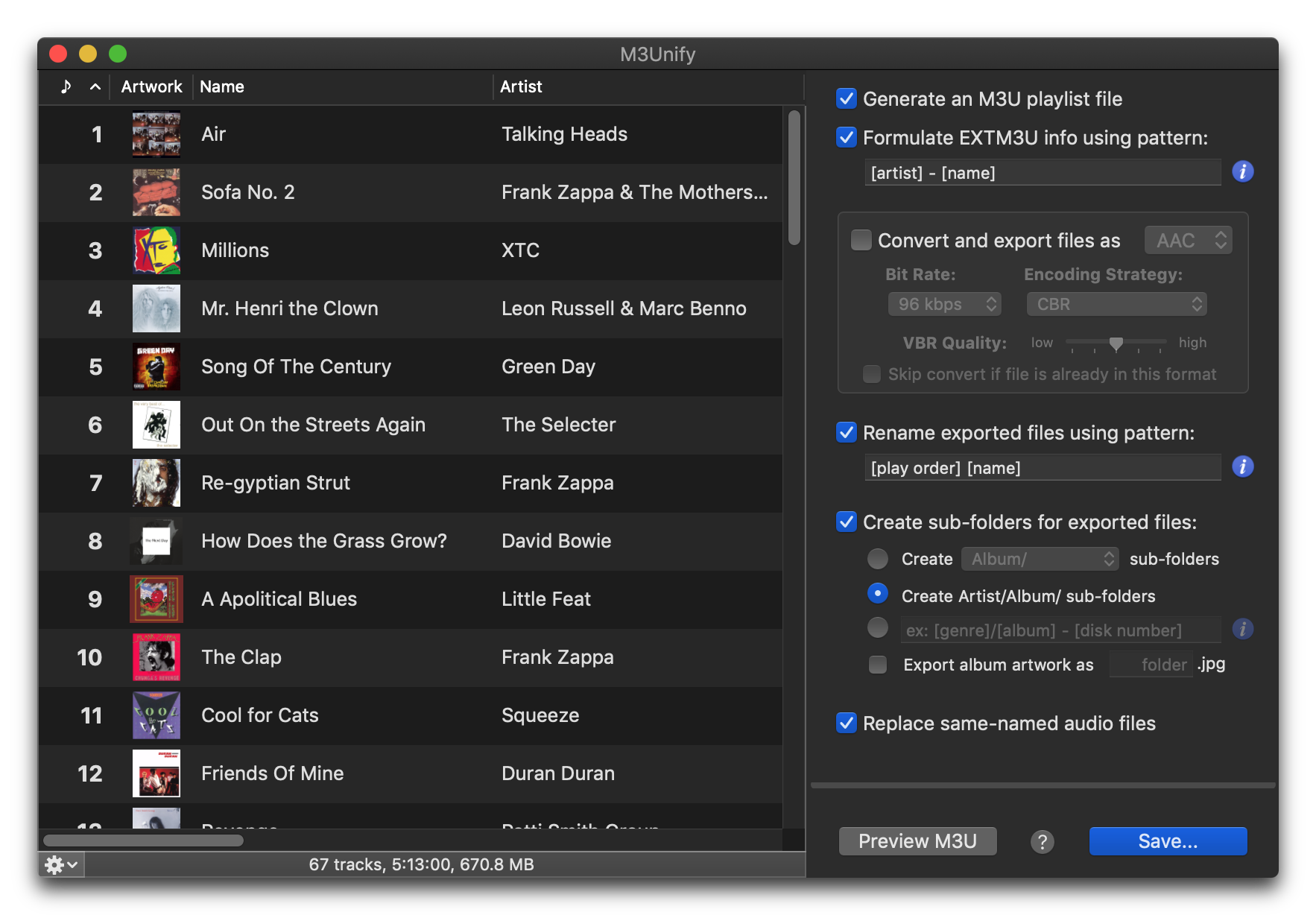Image resolution: width=1316 pixels, height=915 pixels.
Task: Show info for custom sub-folder pattern
Action: pos(1242,630)
